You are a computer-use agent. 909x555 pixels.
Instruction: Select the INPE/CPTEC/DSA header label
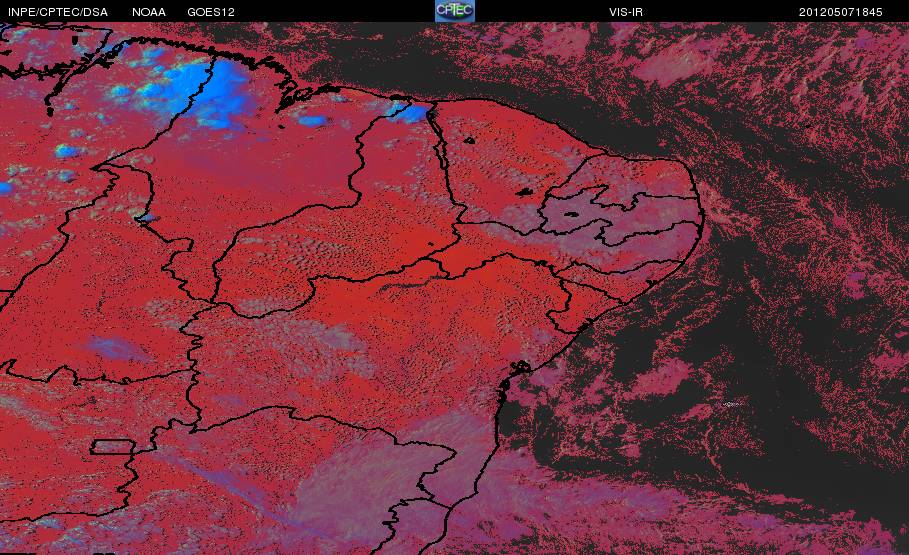[x=58, y=12]
